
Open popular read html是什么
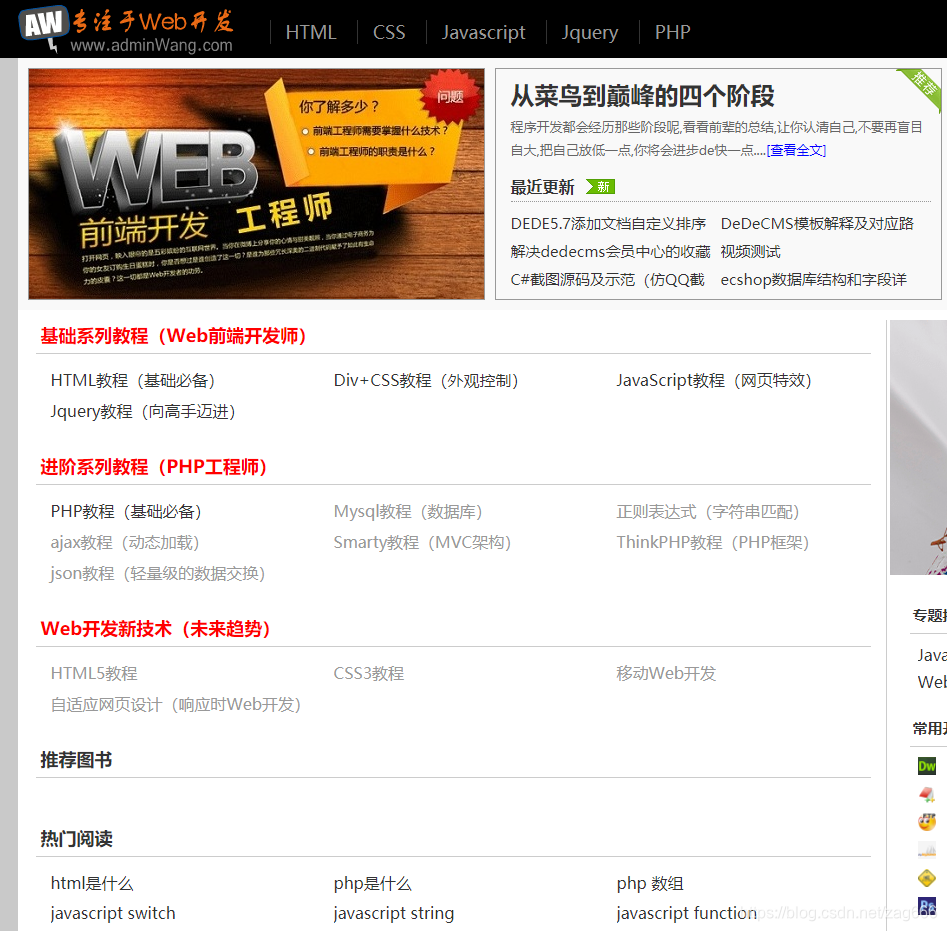tap(92, 883)
